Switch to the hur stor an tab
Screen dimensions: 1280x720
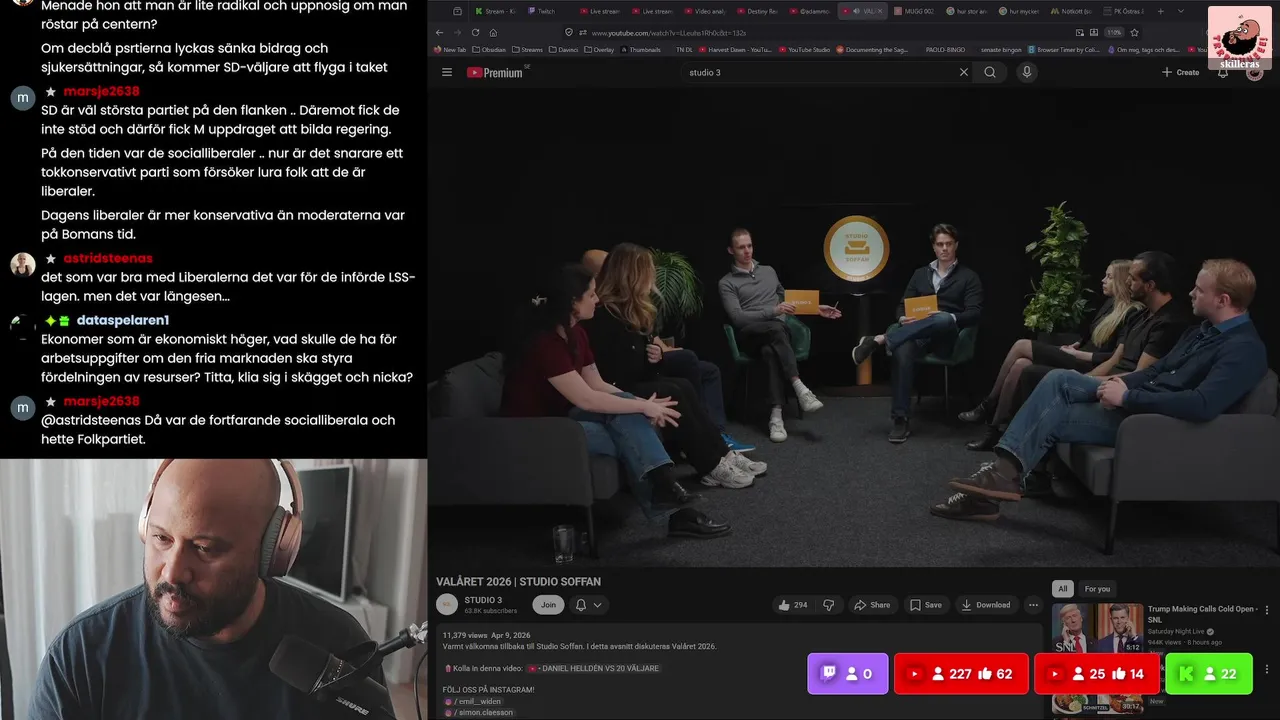pyautogui.click(x=966, y=11)
